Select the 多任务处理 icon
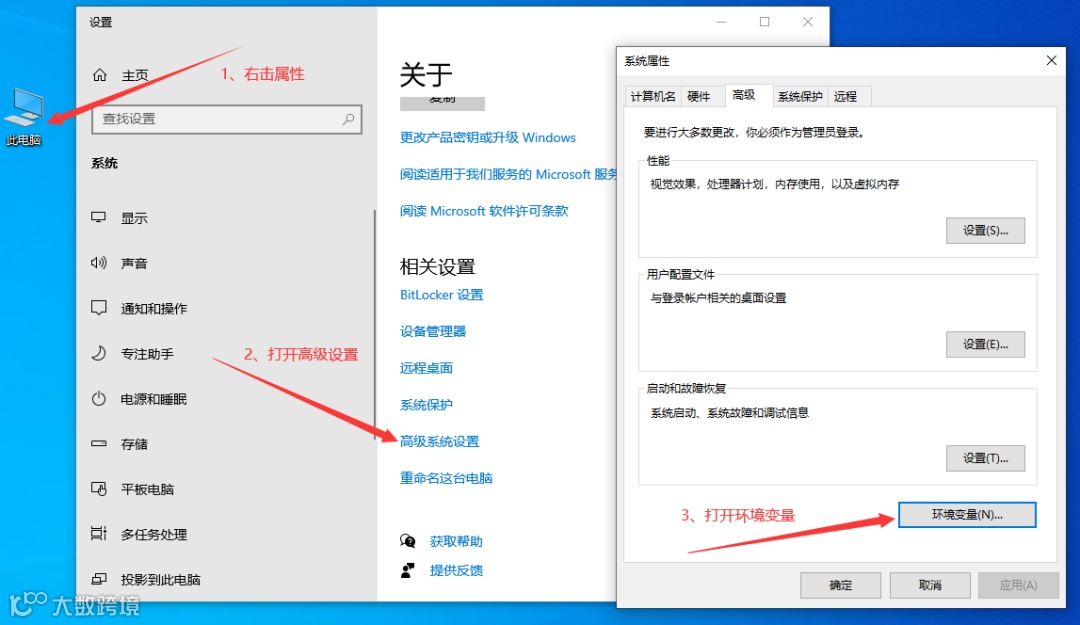Image resolution: width=1080 pixels, height=625 pixels. 98,534
